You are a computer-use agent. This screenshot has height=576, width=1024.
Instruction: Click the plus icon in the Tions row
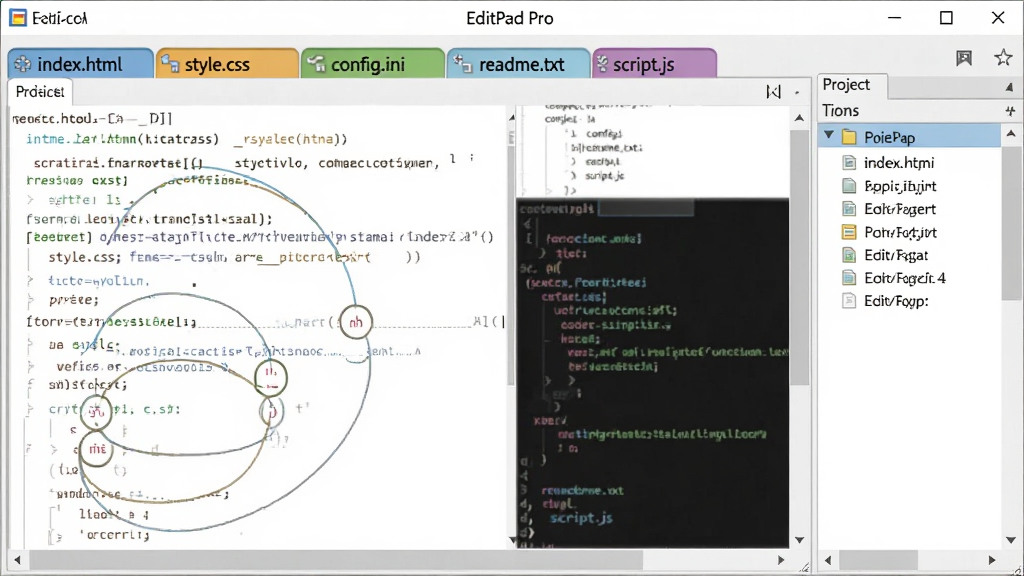[1010, 111]
